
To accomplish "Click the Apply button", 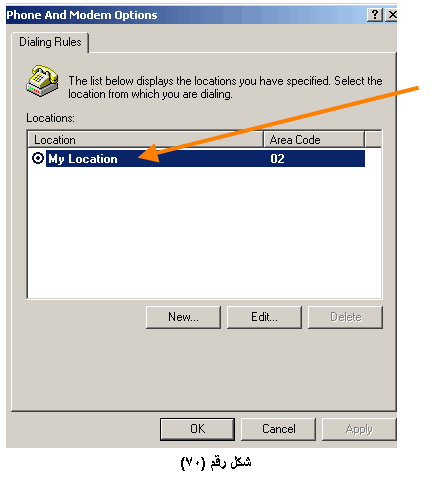I will 359,429.
